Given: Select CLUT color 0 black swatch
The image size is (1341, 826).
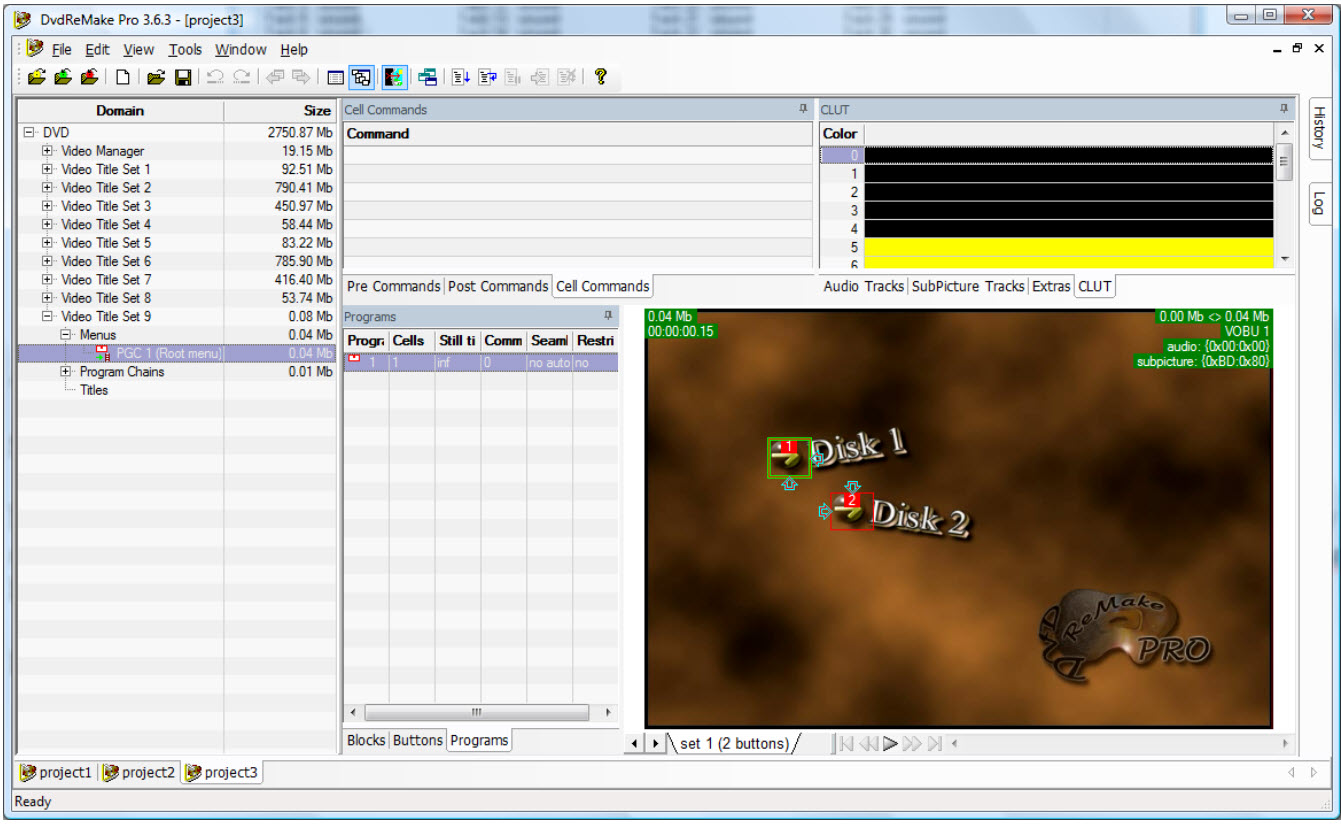Looking at the screenshot, I should 1069,155.
